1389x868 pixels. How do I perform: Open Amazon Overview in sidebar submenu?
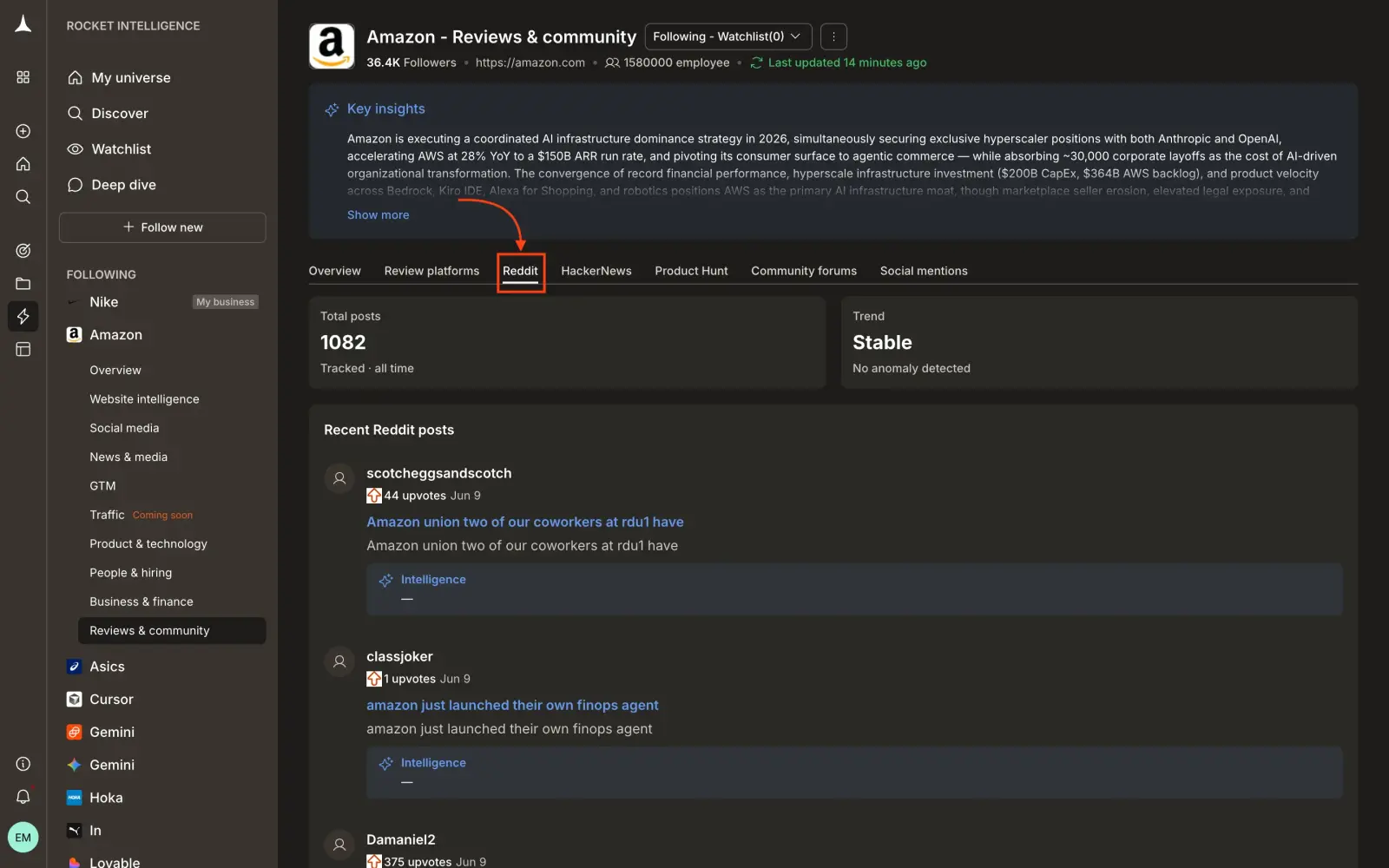(115, 370)
